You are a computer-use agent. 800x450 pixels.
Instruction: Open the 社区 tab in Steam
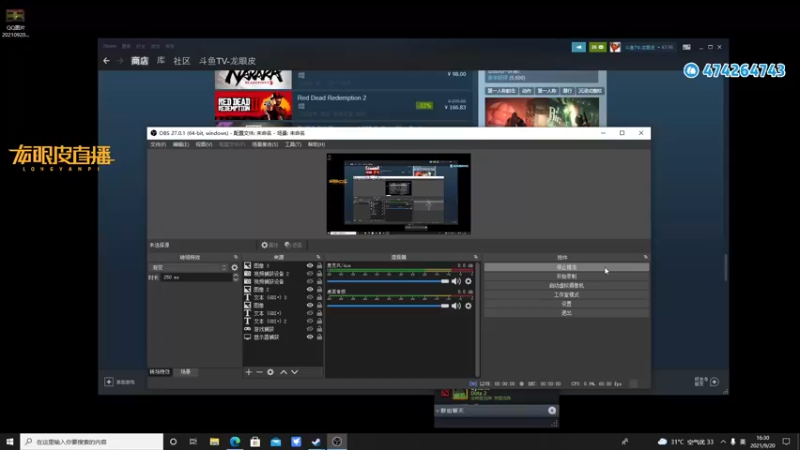pos(182,61)
